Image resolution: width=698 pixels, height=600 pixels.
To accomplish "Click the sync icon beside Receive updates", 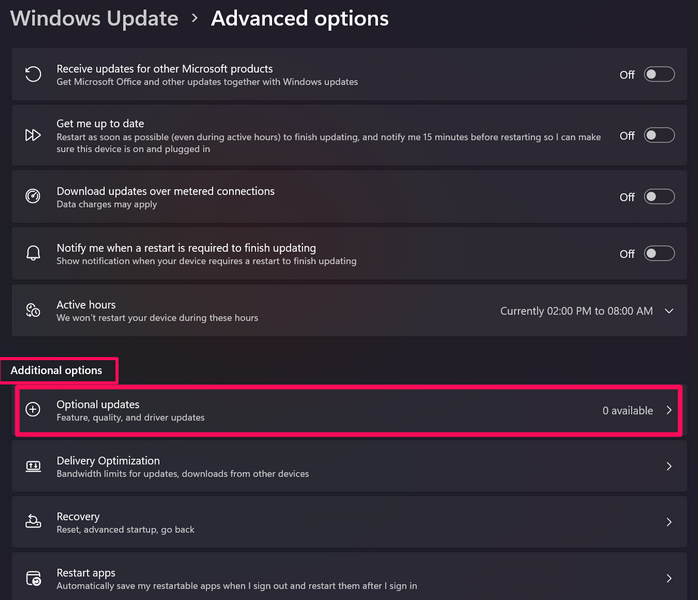I will click(33, 75).
